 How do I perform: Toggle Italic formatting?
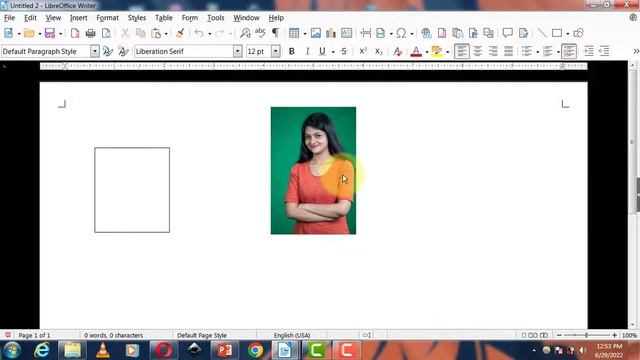coord(307,51)
